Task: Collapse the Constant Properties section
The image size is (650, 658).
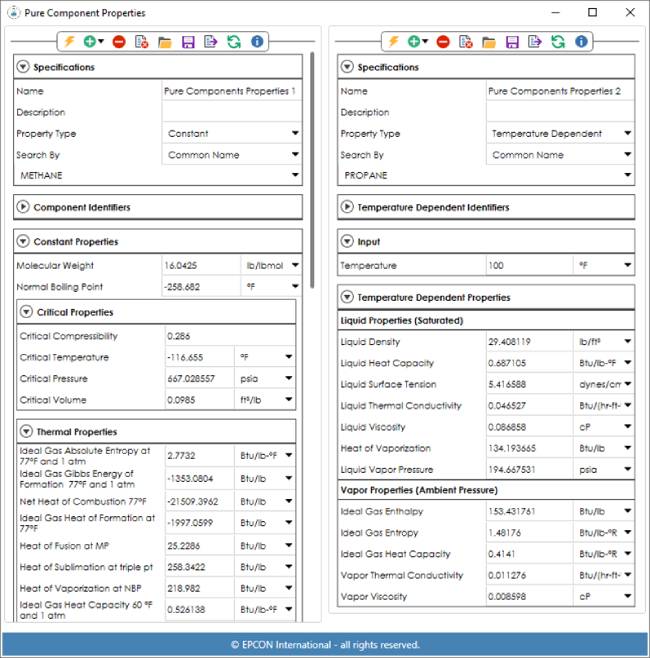Action: pos(23,241)
